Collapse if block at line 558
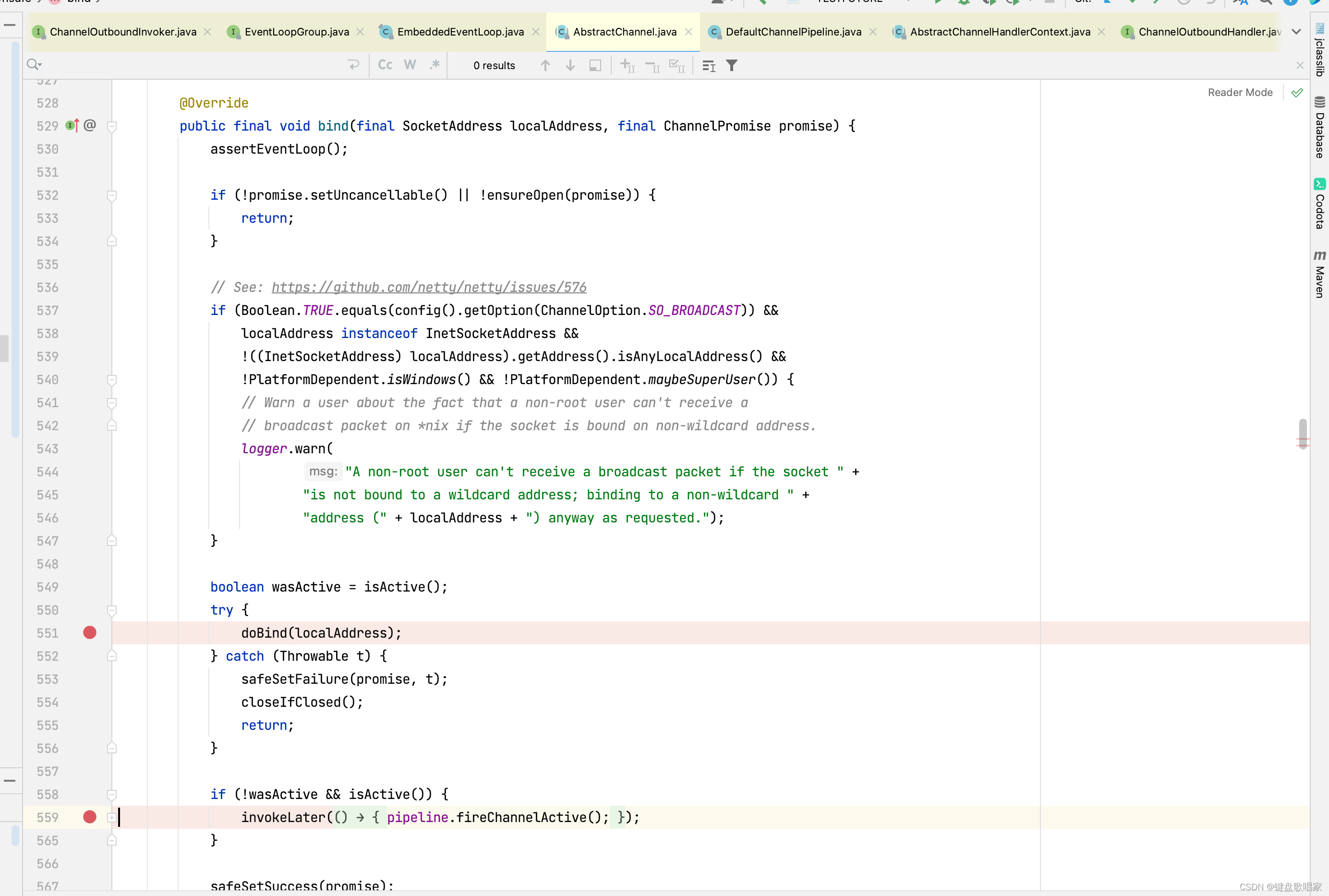This screenshot has width=1329, height=896. click(112, 795)
